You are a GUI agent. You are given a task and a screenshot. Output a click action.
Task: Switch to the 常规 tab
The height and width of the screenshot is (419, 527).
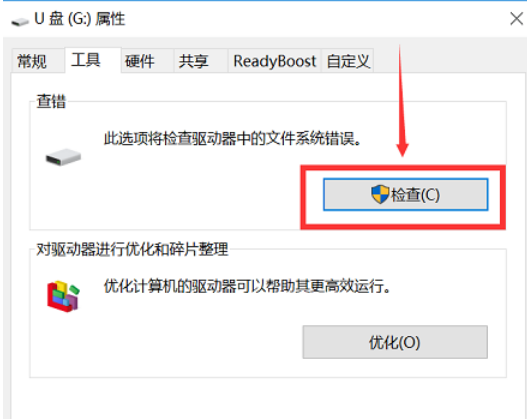pos(32,61)
